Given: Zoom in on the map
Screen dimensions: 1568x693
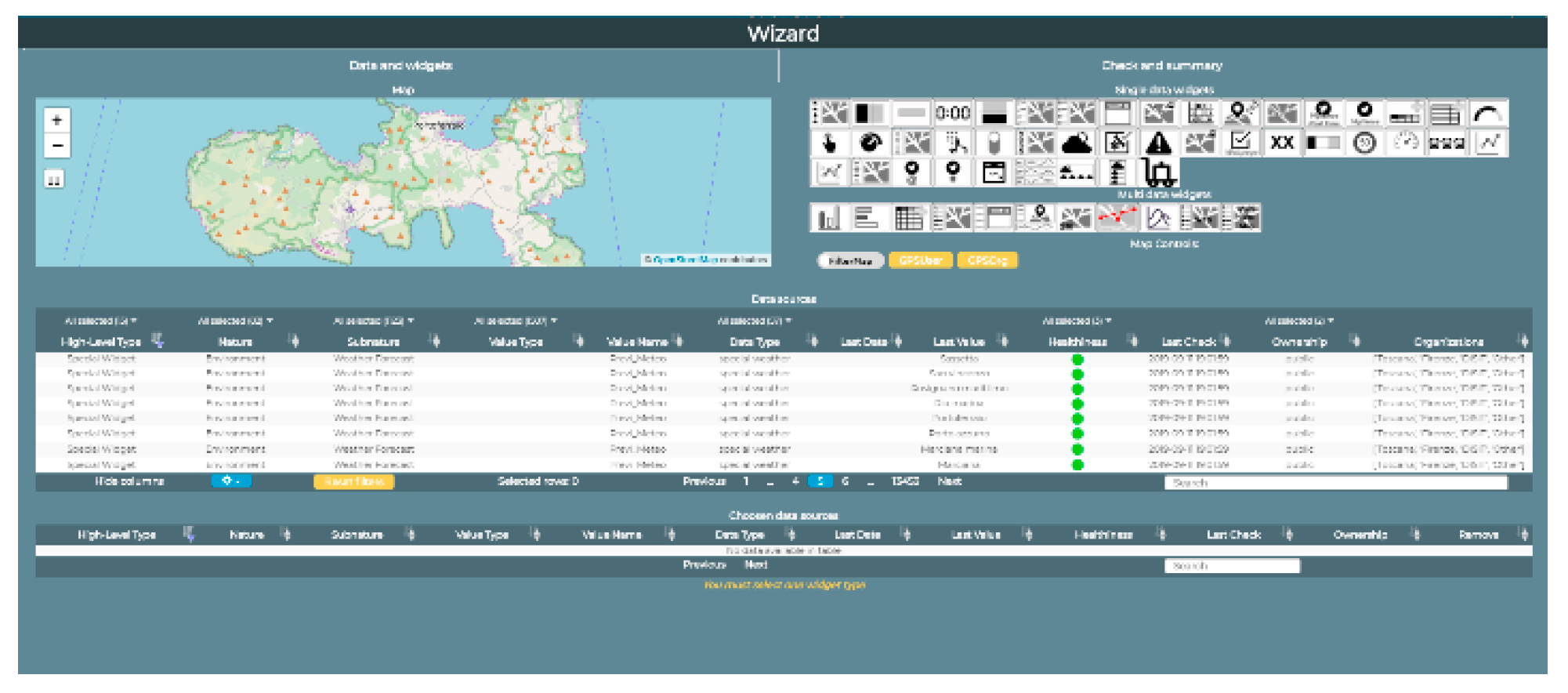Looking at the screenshot, I should [56, 120].
